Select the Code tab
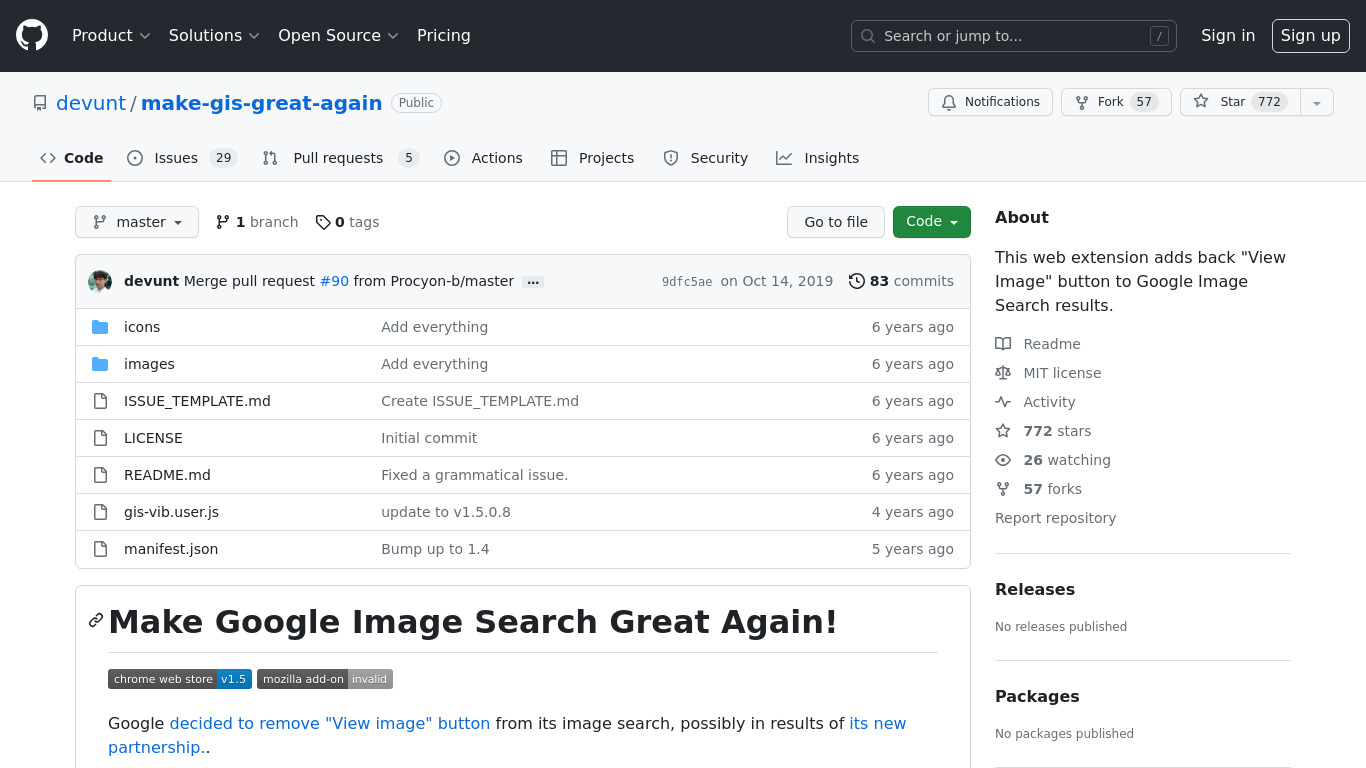Image resolution: width=1366 pixels, height=768 pixels. (x=72, y=158)
